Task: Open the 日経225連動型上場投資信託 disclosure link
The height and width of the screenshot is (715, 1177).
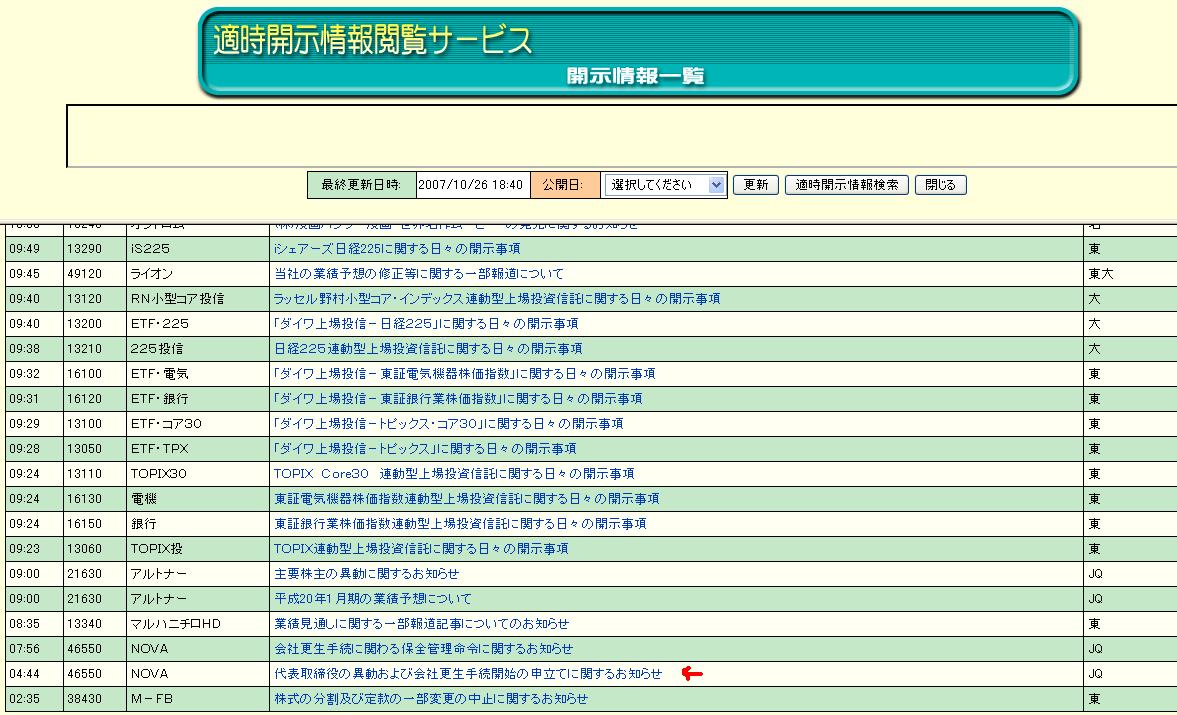Action: (x=428, y=349)
